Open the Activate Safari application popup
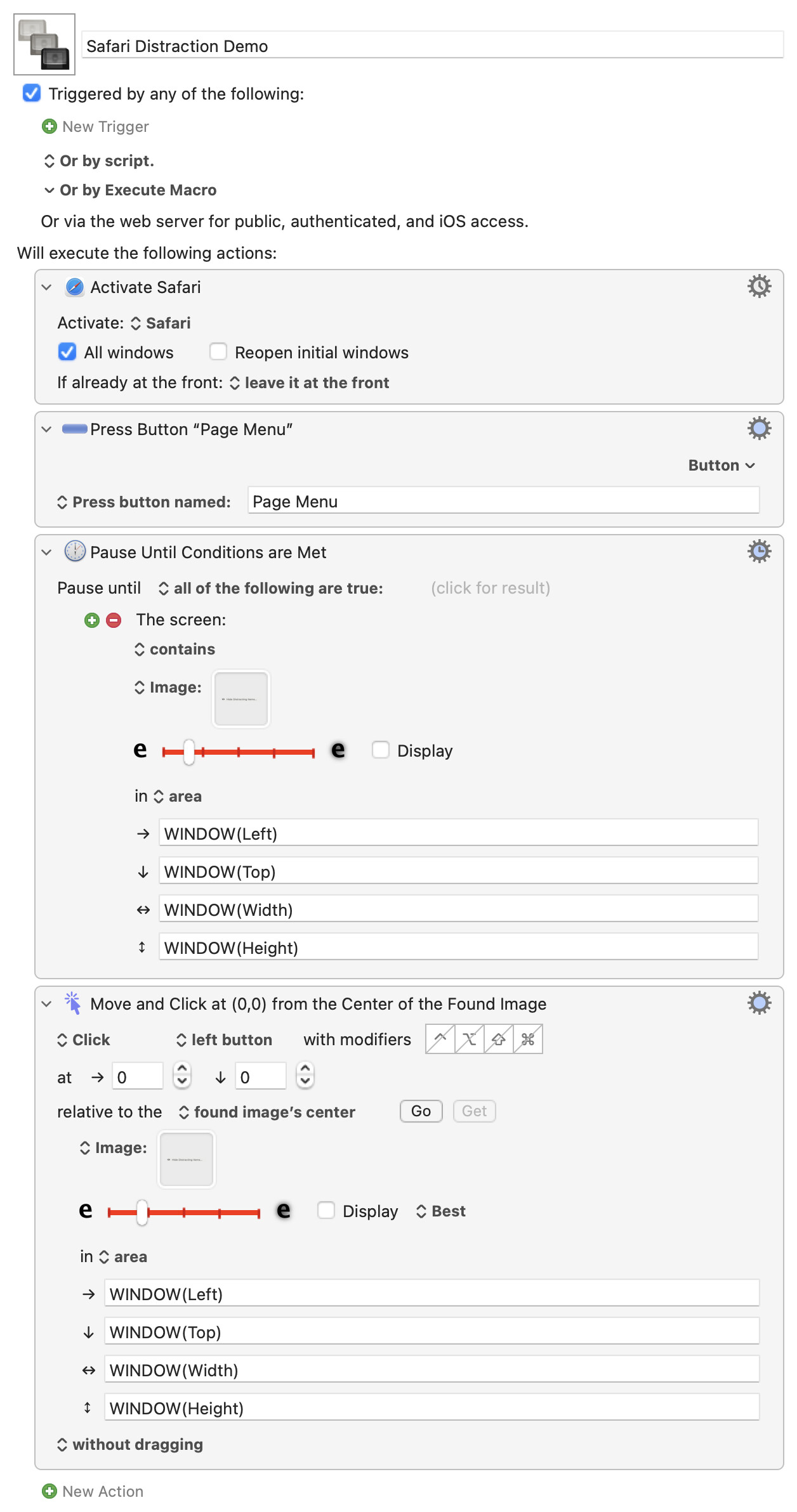 (x=161, y=323)
